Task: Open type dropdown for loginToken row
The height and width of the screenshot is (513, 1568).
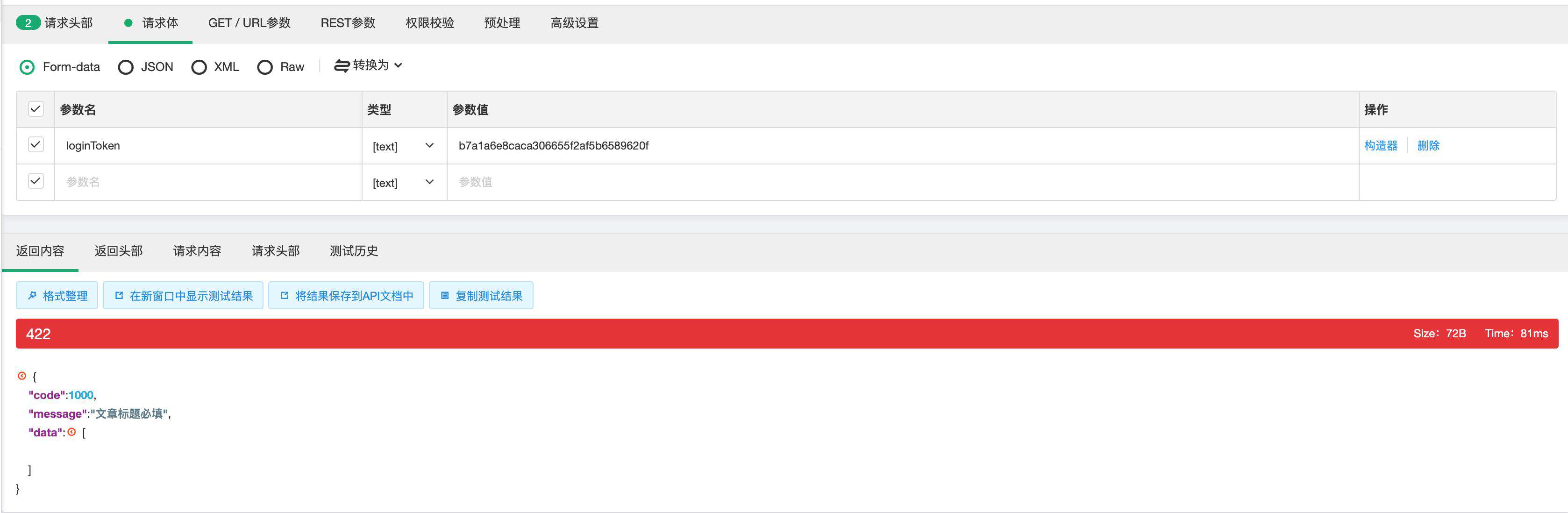Action: pos(404,146)
